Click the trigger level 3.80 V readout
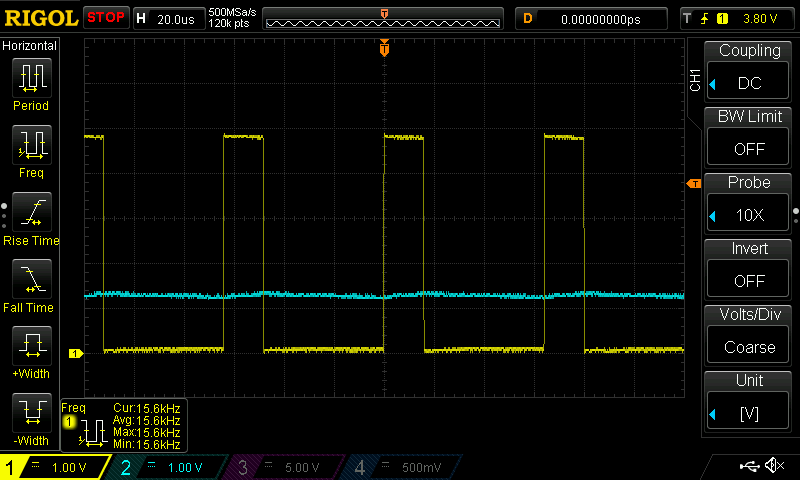This screenshot has width=800, height=480. coord(760,19)
